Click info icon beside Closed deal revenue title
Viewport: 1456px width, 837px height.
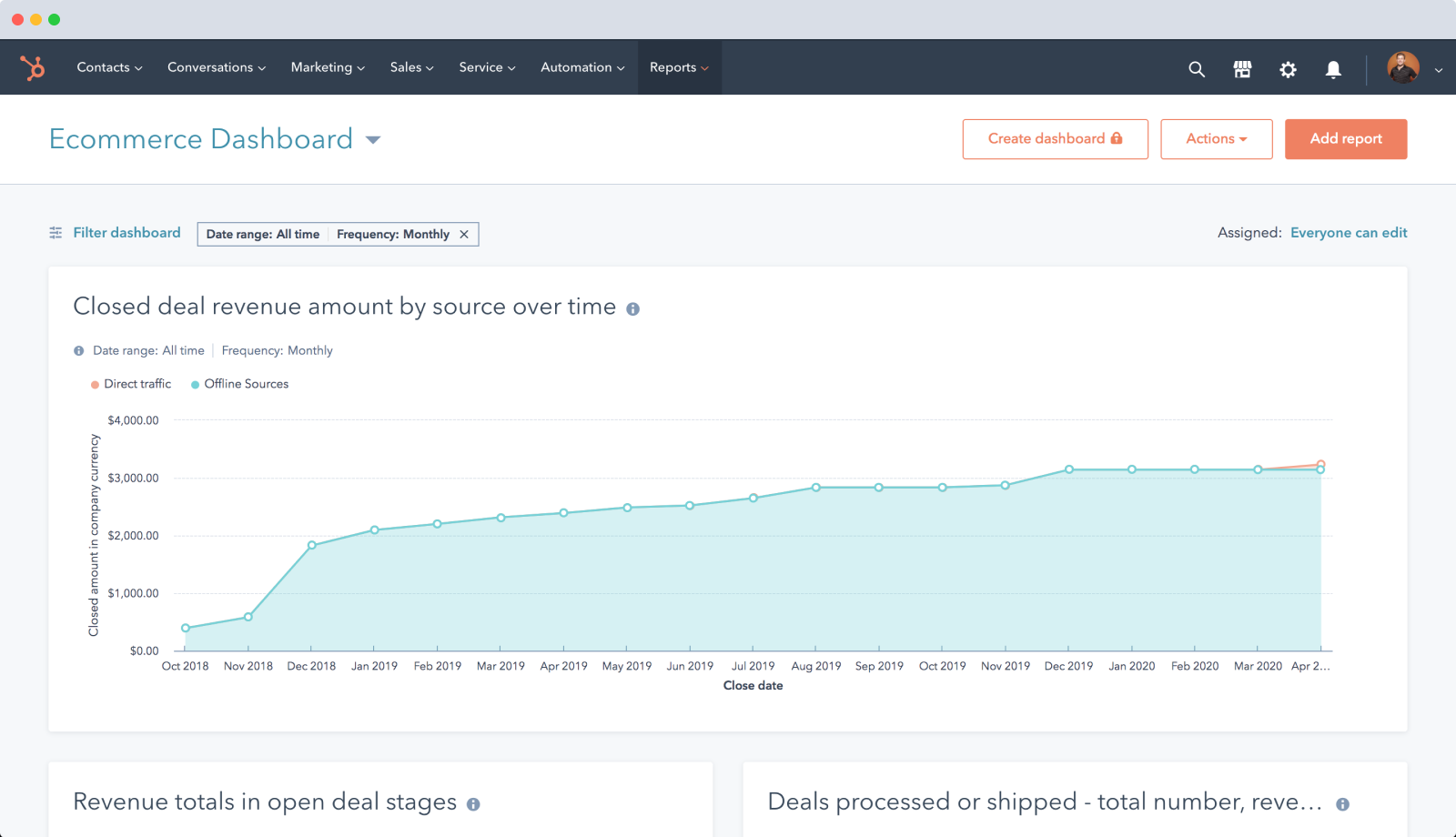click(x=632, y=309)
